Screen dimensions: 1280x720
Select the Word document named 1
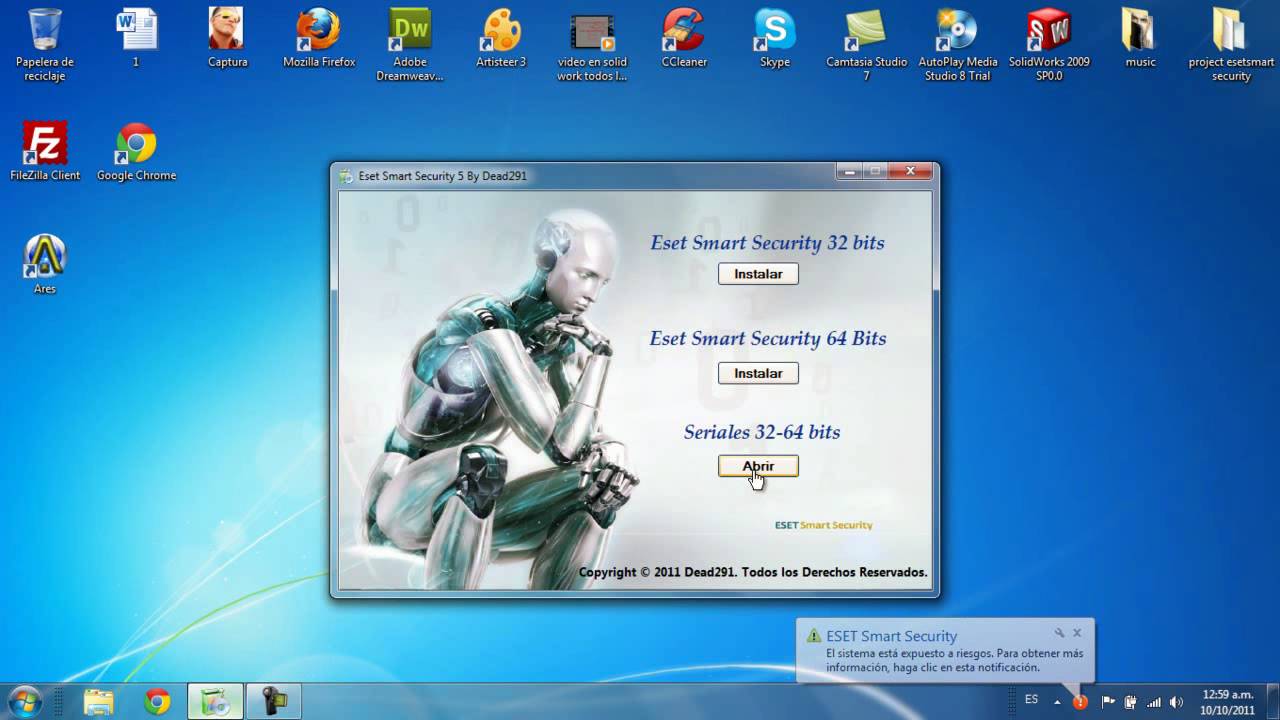point(136,38)
